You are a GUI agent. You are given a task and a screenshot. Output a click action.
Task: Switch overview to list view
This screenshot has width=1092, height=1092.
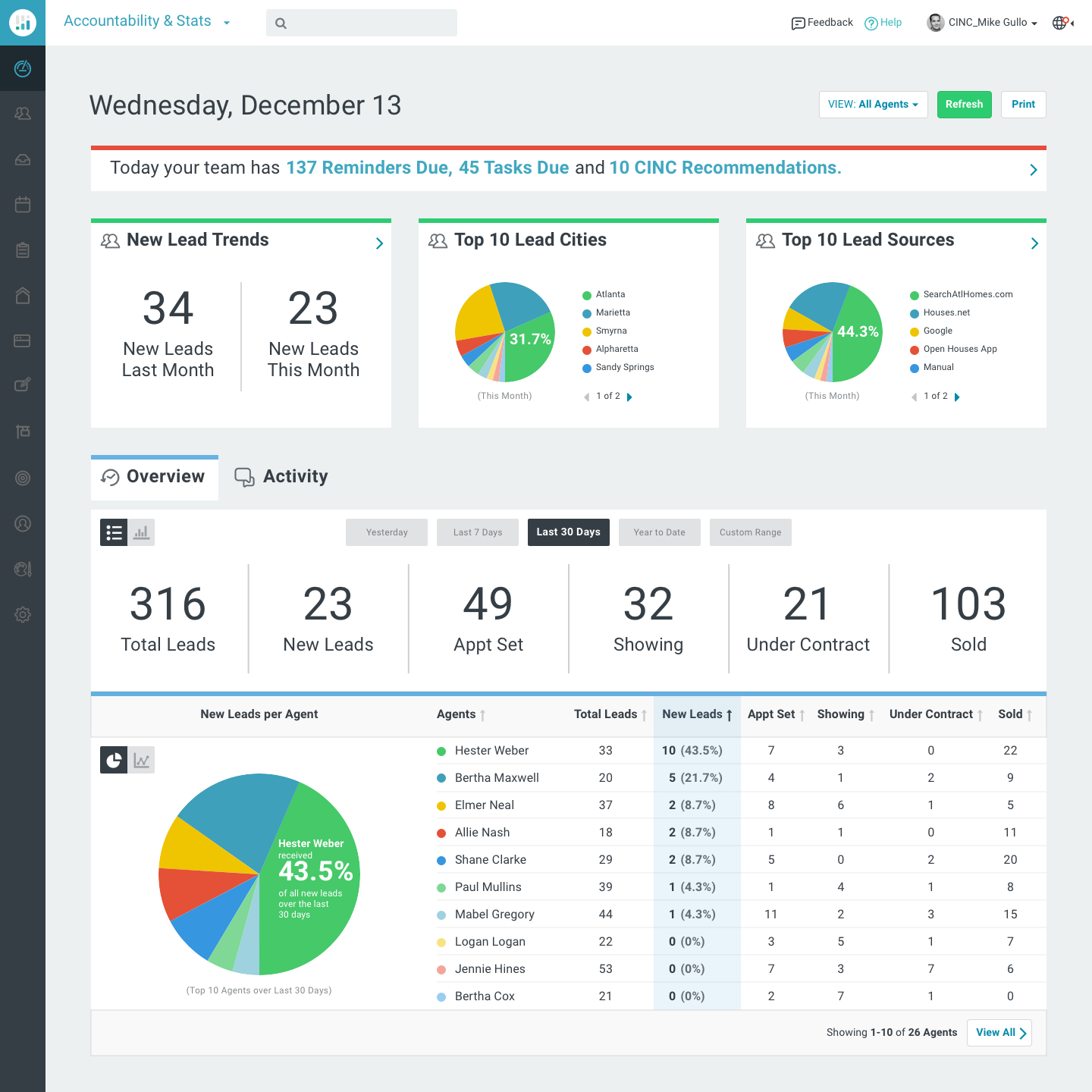pos(114,532)
